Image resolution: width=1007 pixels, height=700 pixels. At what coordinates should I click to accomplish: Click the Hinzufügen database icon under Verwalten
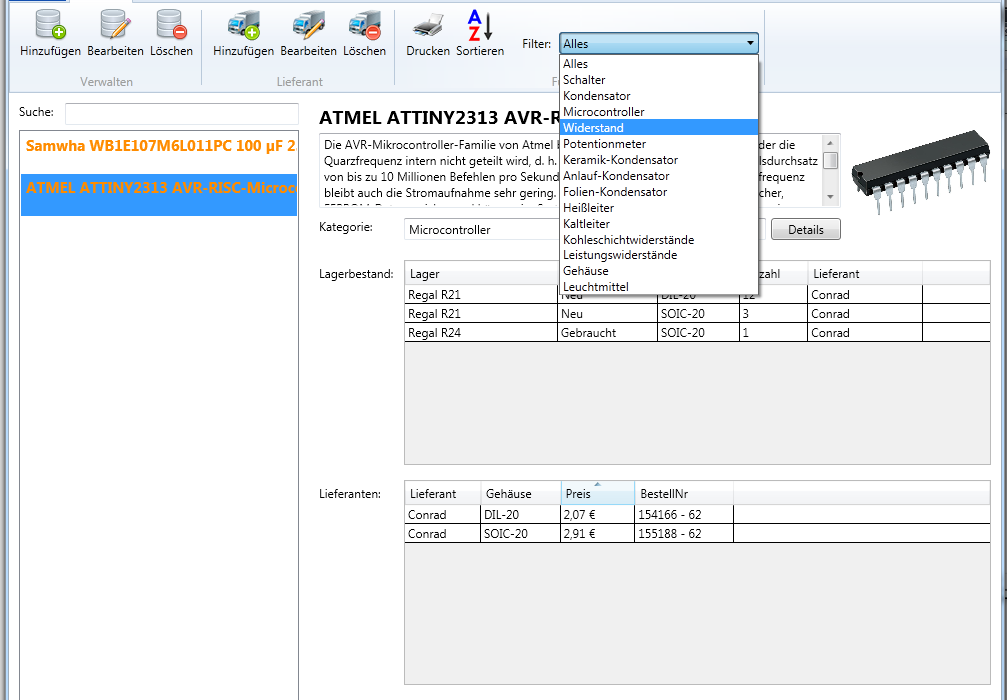pos(50,26)
